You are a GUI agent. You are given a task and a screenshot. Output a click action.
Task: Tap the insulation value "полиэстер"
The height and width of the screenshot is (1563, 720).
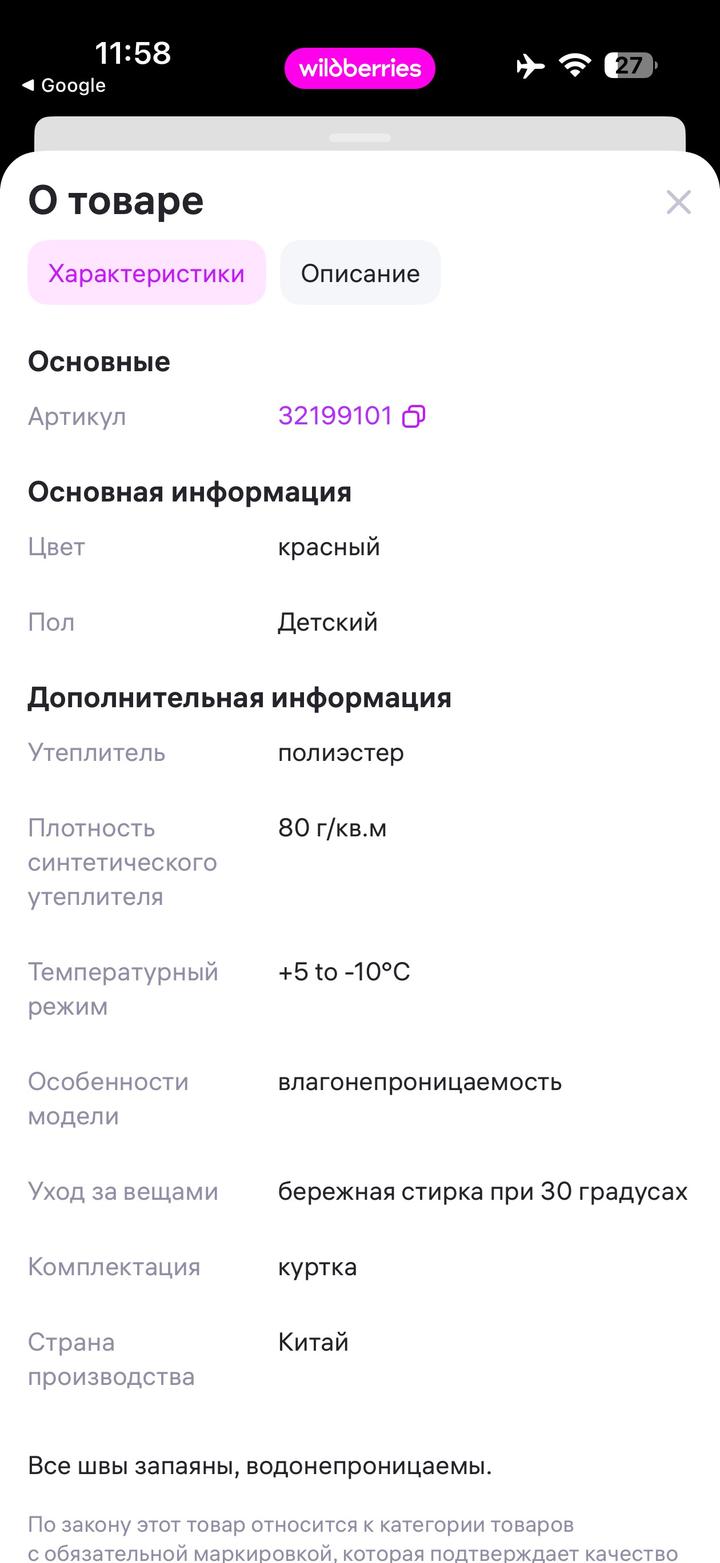[341, 752]
